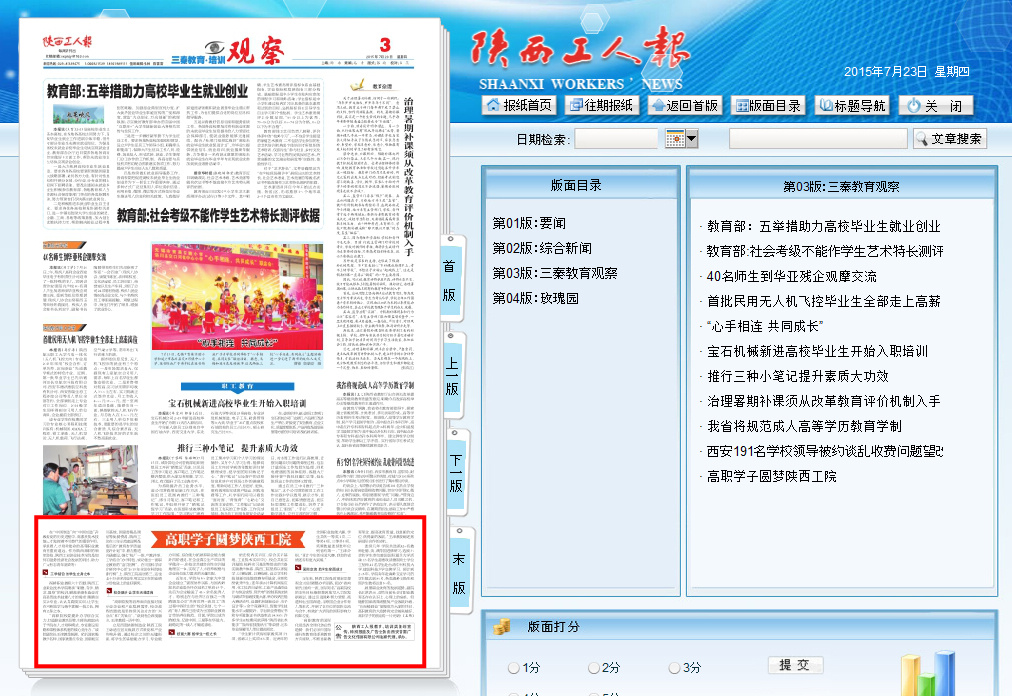Viewport: 1012px width, 696px height.
Task: Open the 报纸首页 newspaper home button
Action: (519, 105)
